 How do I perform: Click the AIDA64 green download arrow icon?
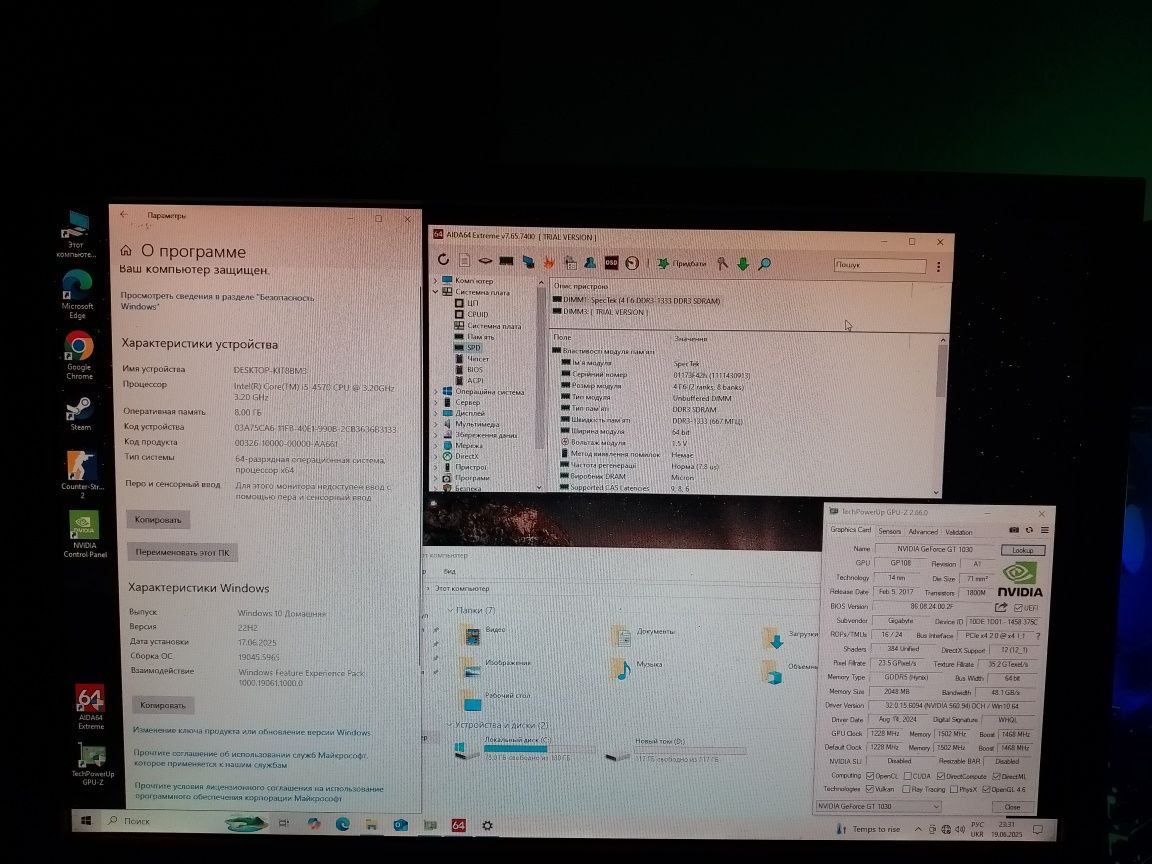[743, 264]
